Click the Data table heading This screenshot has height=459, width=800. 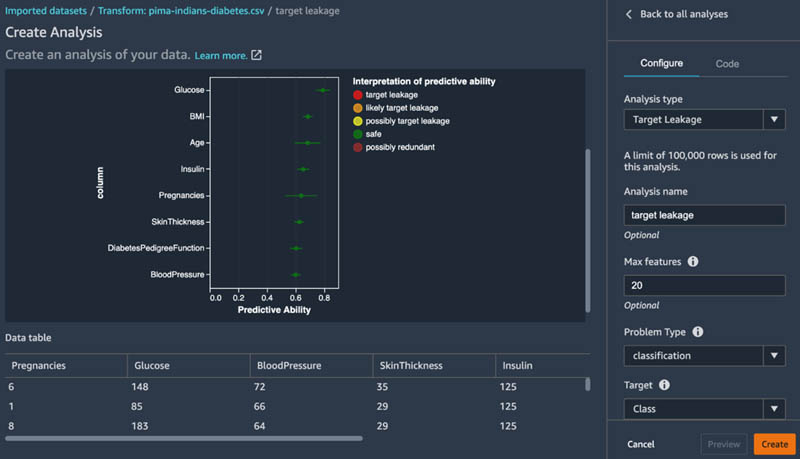click(x=28, y=338)
